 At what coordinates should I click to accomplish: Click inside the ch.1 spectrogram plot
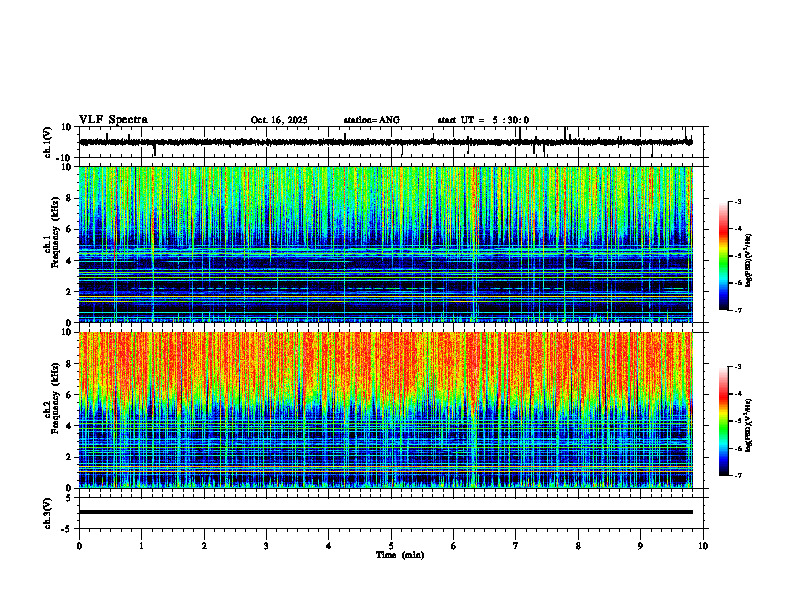pos(386,244)
